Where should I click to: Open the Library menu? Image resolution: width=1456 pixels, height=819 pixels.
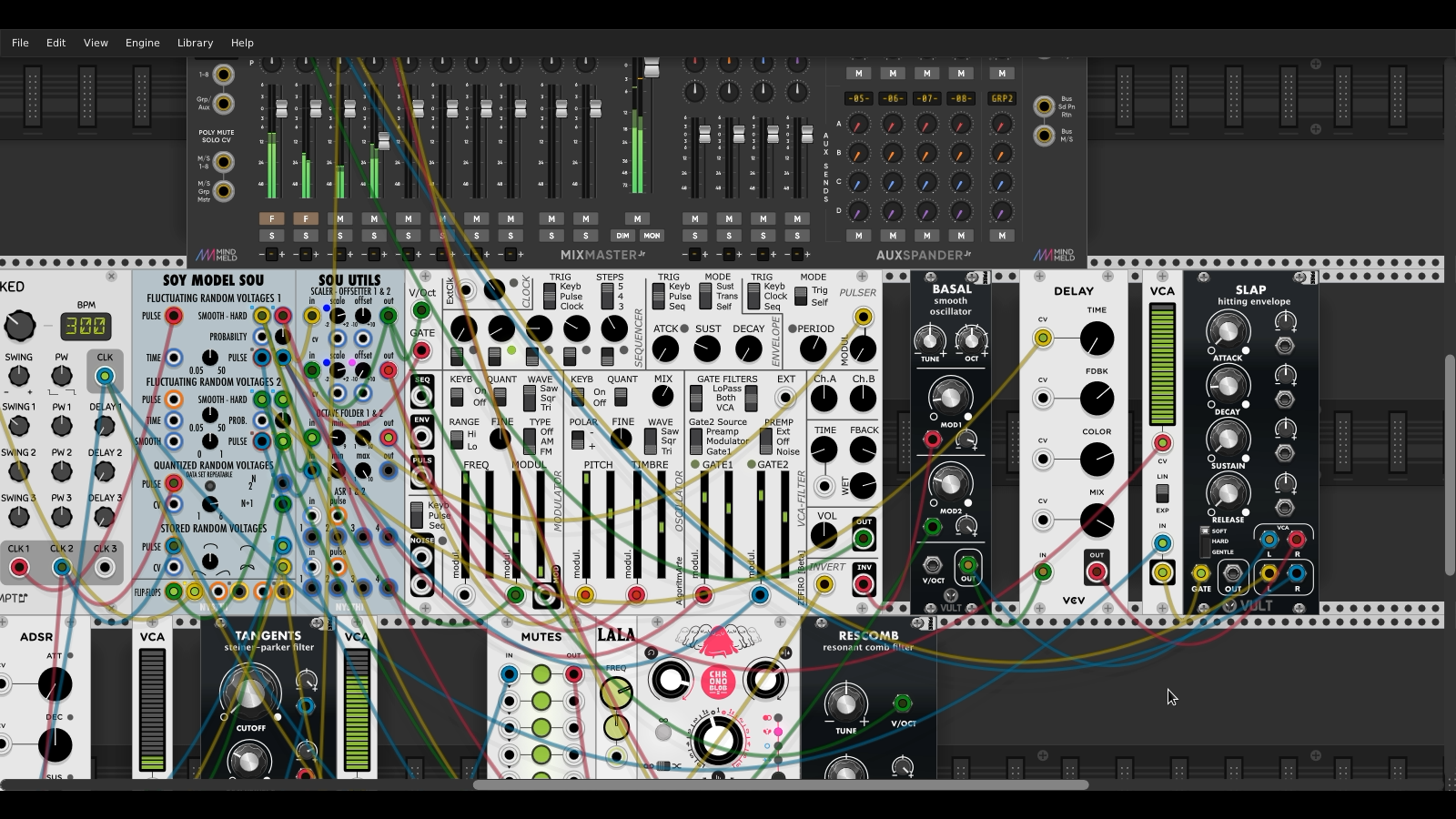pyautogui.click(x=195, y=43)
